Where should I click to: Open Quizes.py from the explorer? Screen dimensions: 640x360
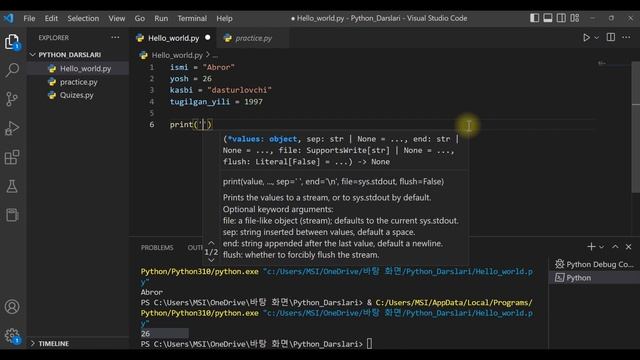(78, 95)
